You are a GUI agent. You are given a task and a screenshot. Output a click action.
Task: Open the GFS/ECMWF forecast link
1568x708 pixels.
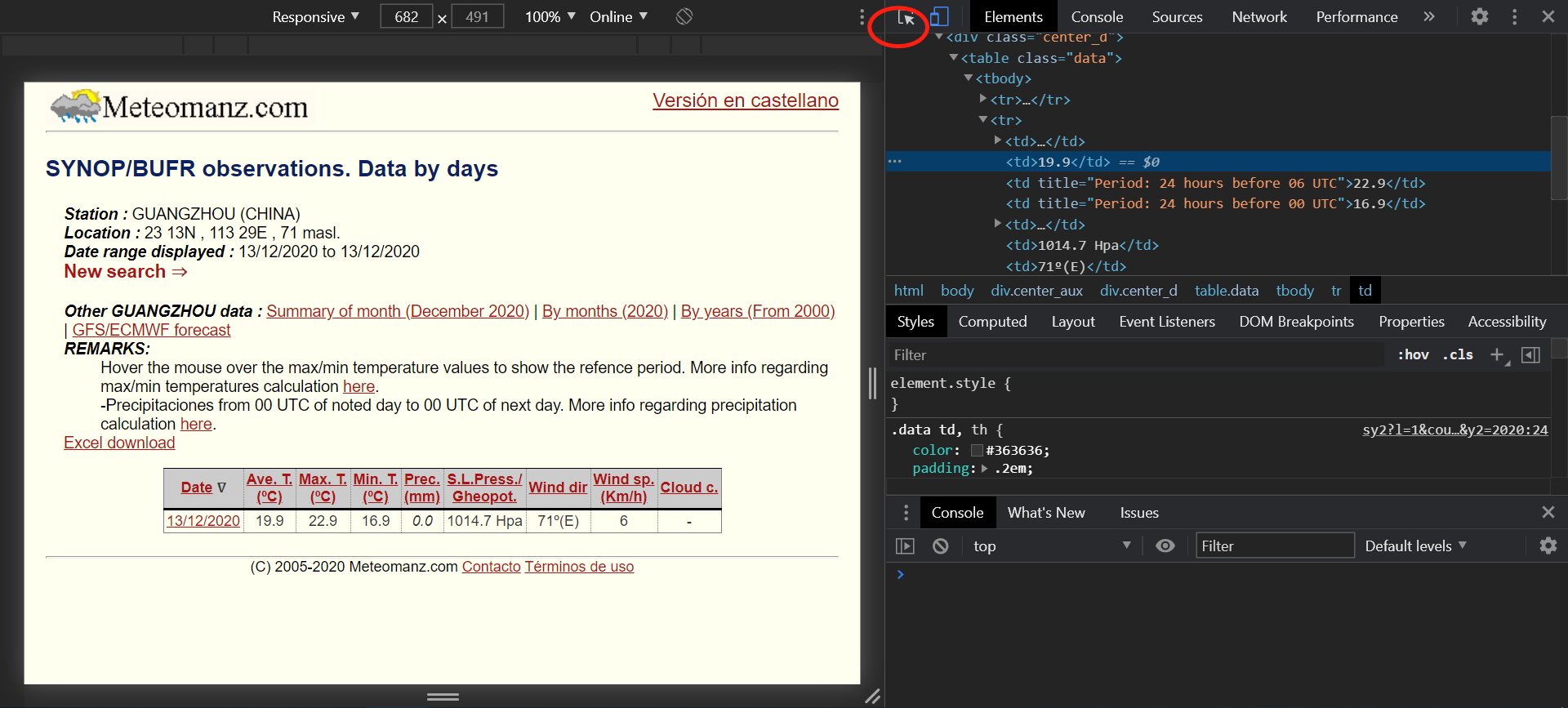point(151,330)
